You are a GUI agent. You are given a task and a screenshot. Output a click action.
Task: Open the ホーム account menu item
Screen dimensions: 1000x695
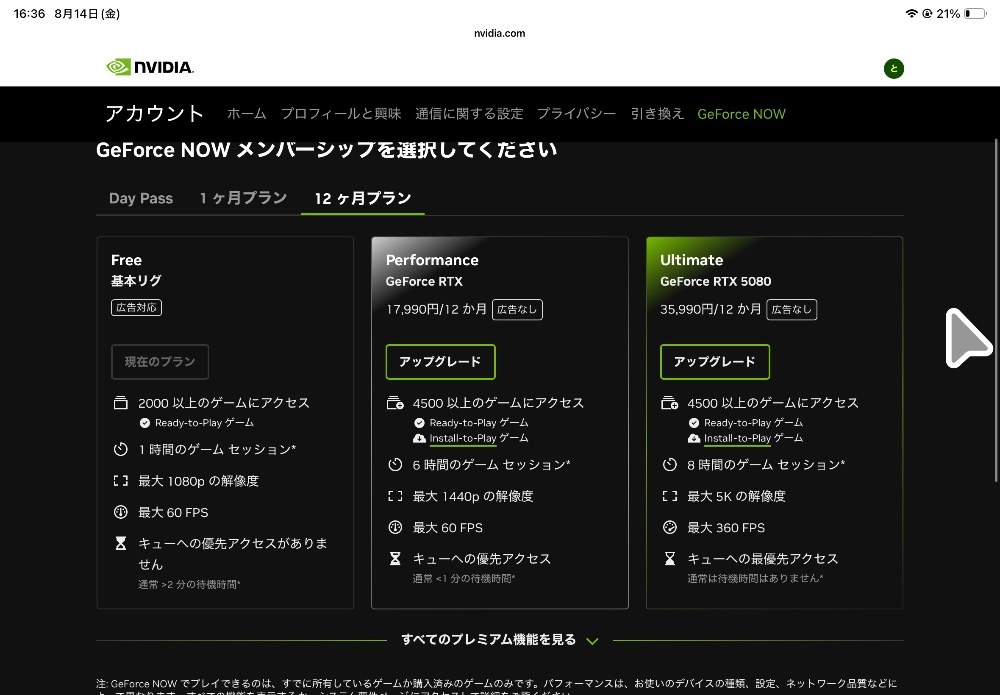pyautogui.click(x=247, y=113)
